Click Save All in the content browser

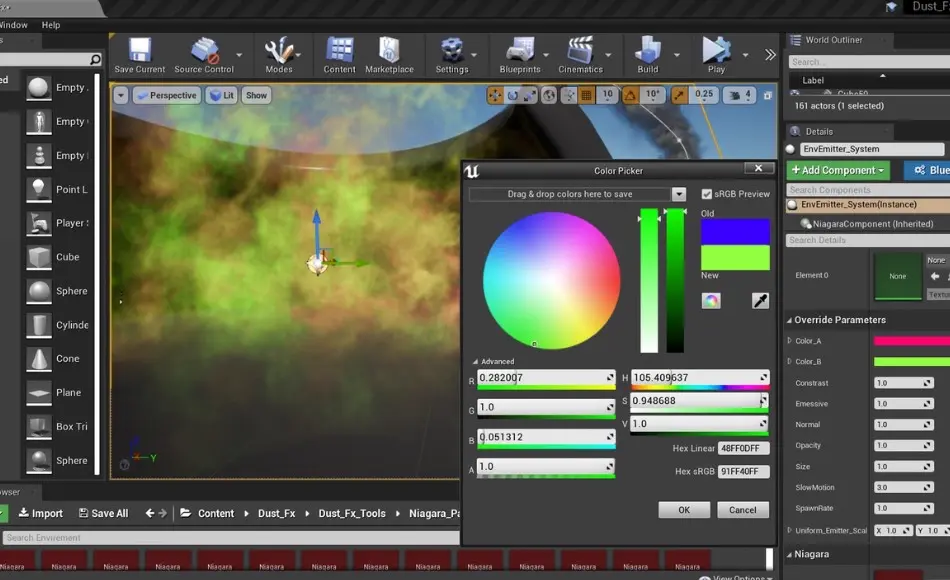pyautogui.click(x=103, y=513)
